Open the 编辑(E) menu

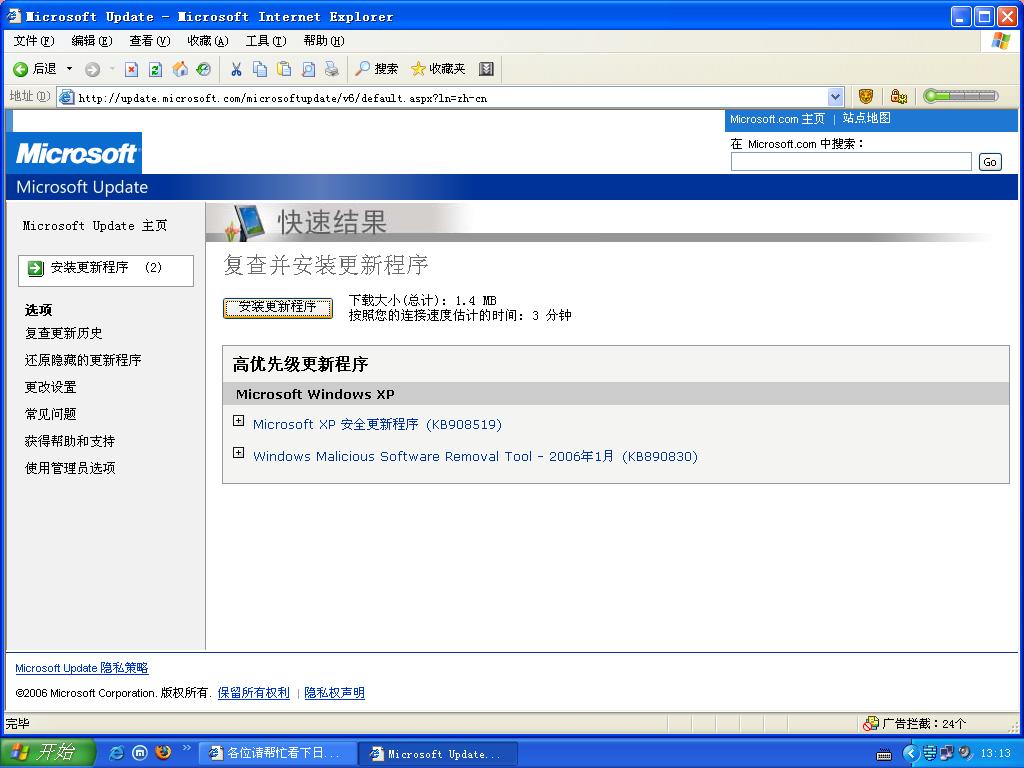pos(91,41)
